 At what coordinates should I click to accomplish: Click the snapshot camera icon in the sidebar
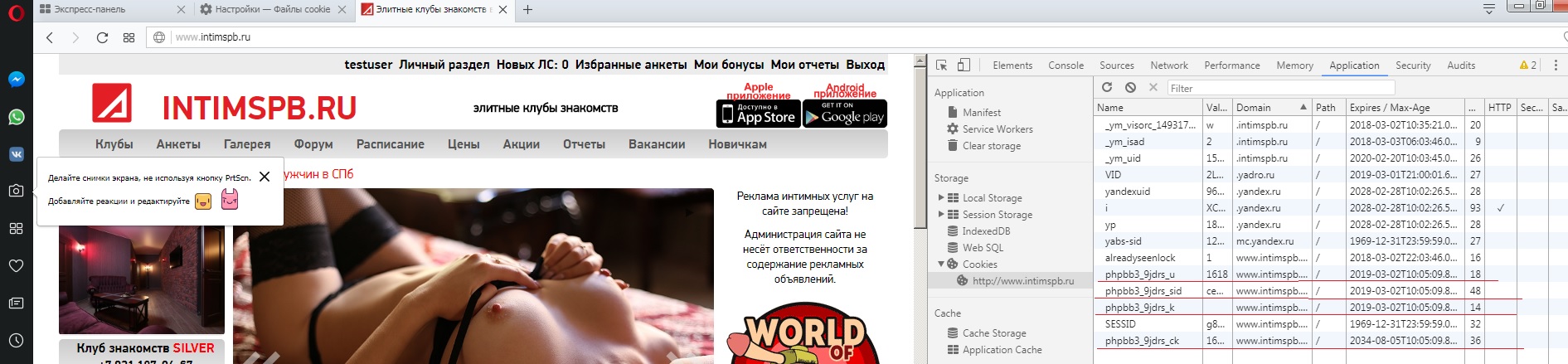(x=16, y=191)
